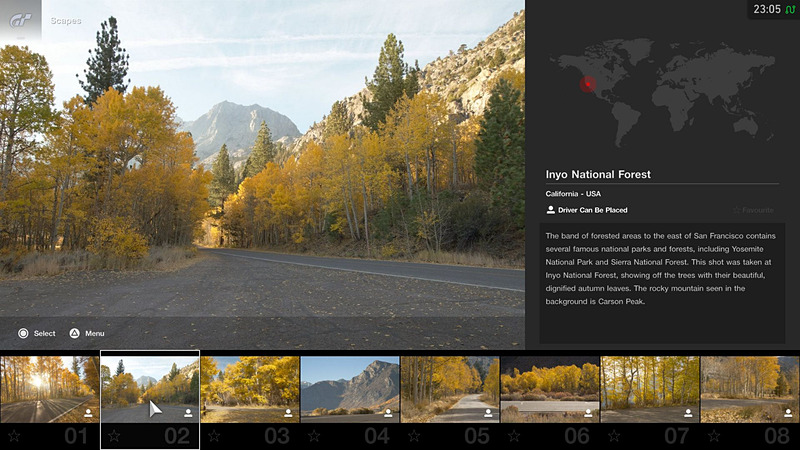Click the Inyo National Forest heading

click(x=598, y=174)
